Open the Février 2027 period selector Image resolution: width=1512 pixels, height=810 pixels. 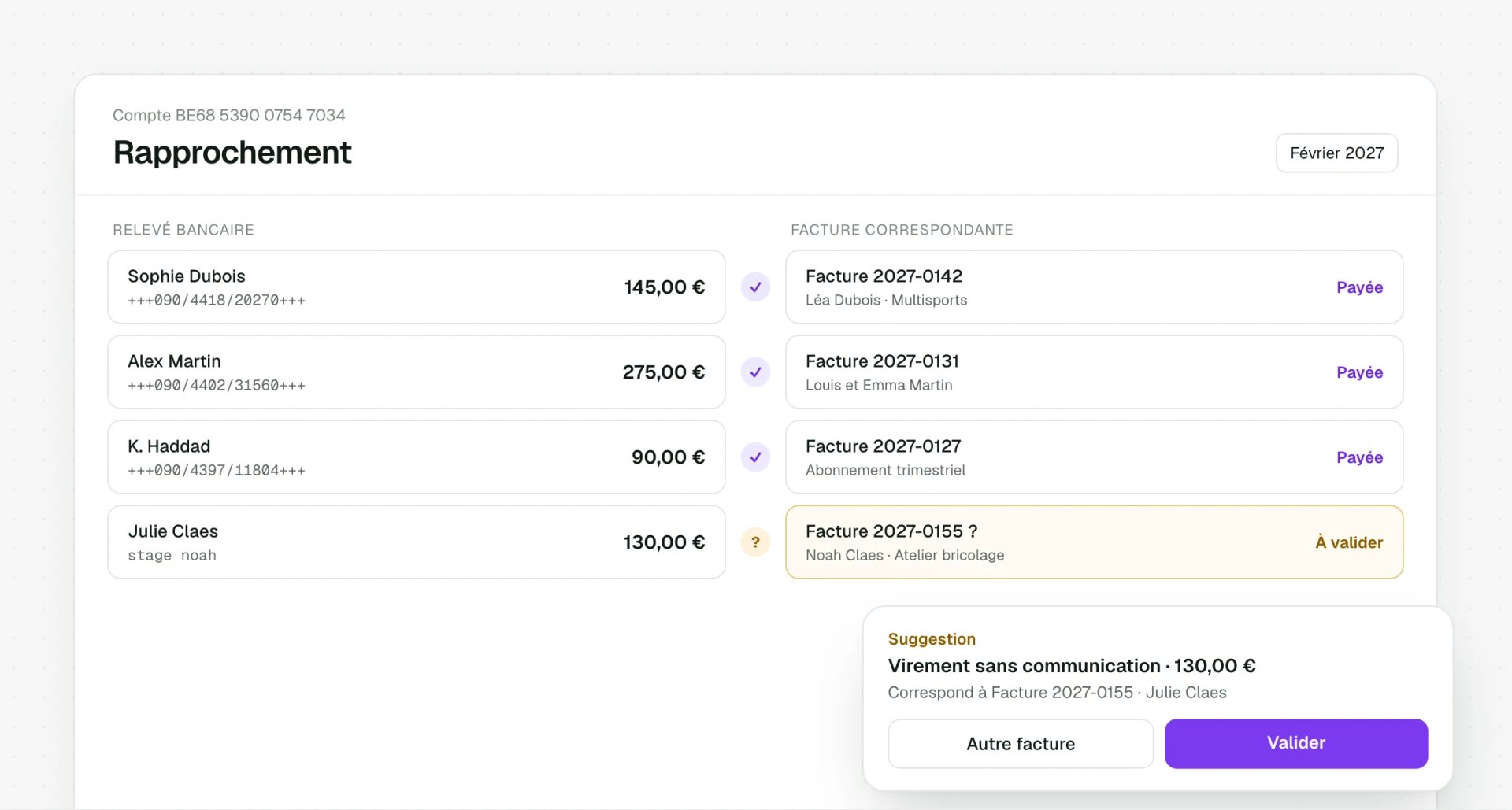1336,153
